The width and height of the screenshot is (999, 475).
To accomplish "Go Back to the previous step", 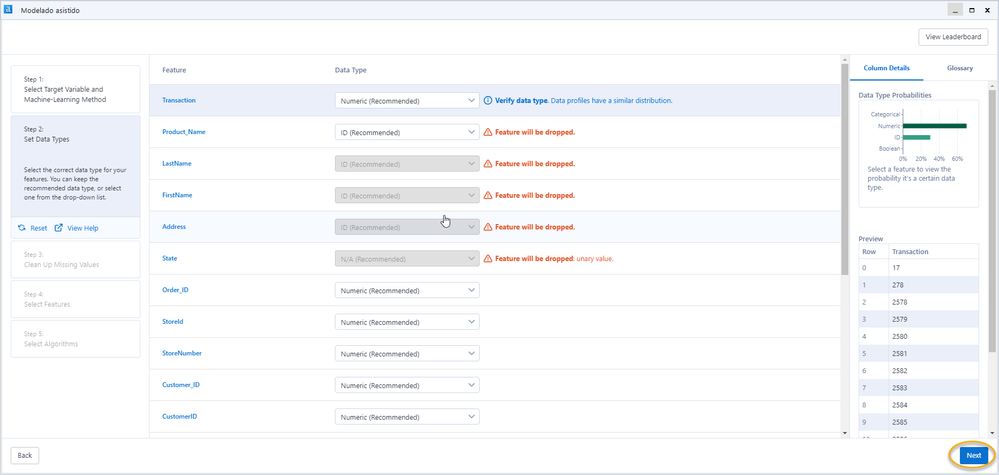I will coord(25,455).
